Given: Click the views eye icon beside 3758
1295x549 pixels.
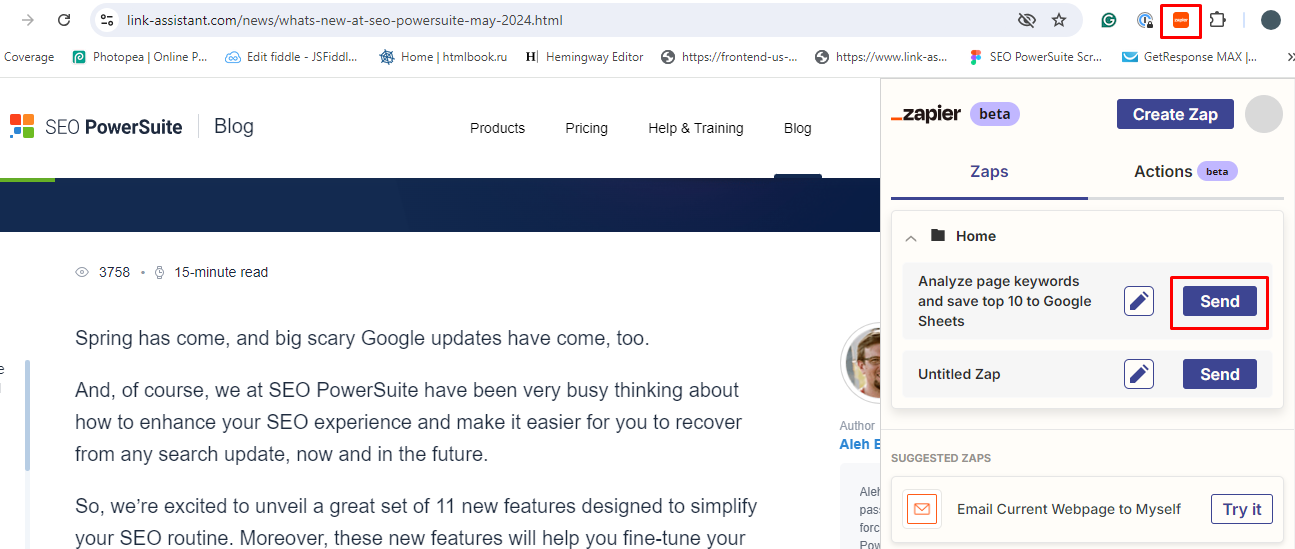Looking at the screenshot, I should 83,272.
